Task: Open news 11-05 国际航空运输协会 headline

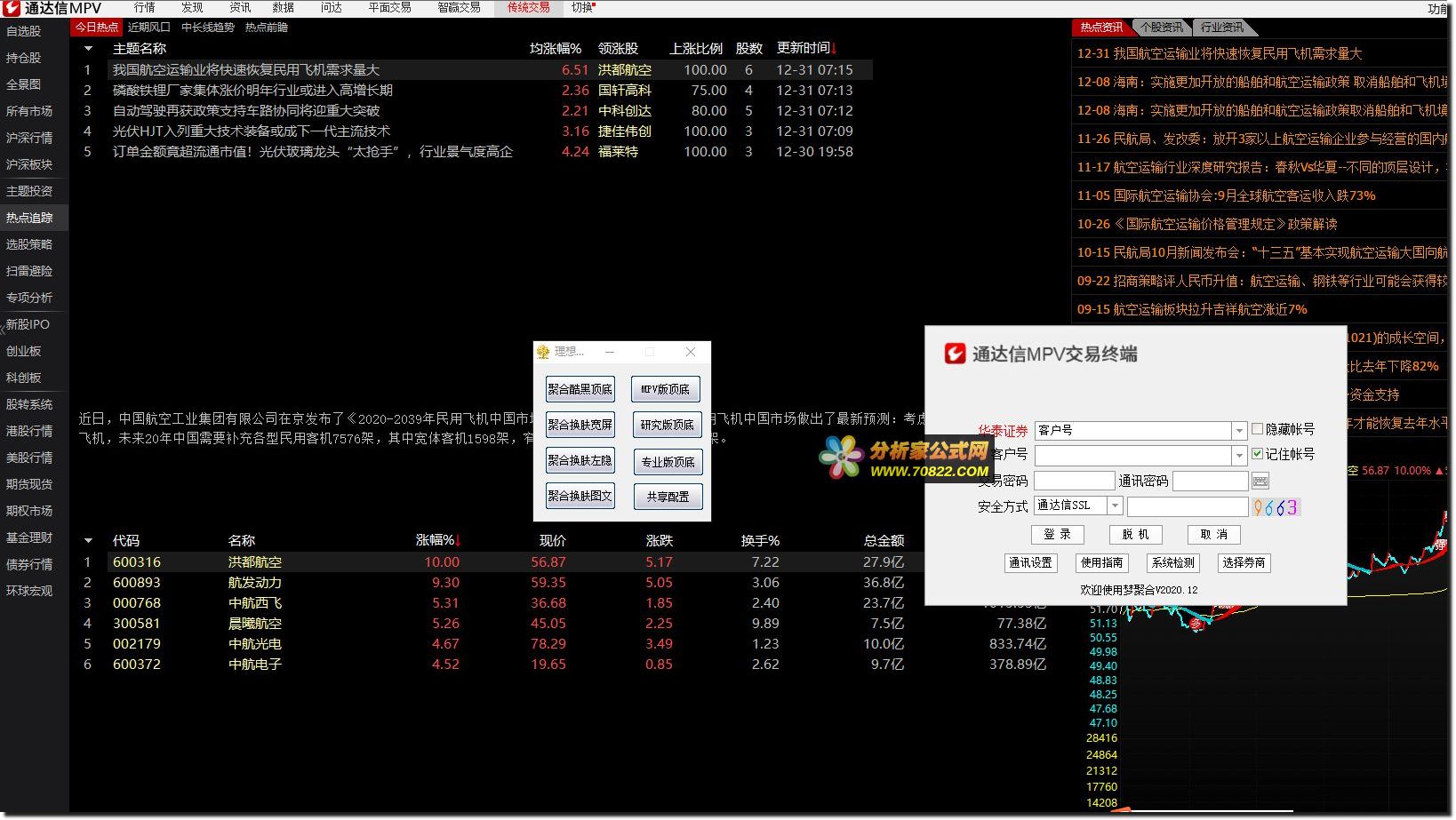Action: (x=1227, y=195)
